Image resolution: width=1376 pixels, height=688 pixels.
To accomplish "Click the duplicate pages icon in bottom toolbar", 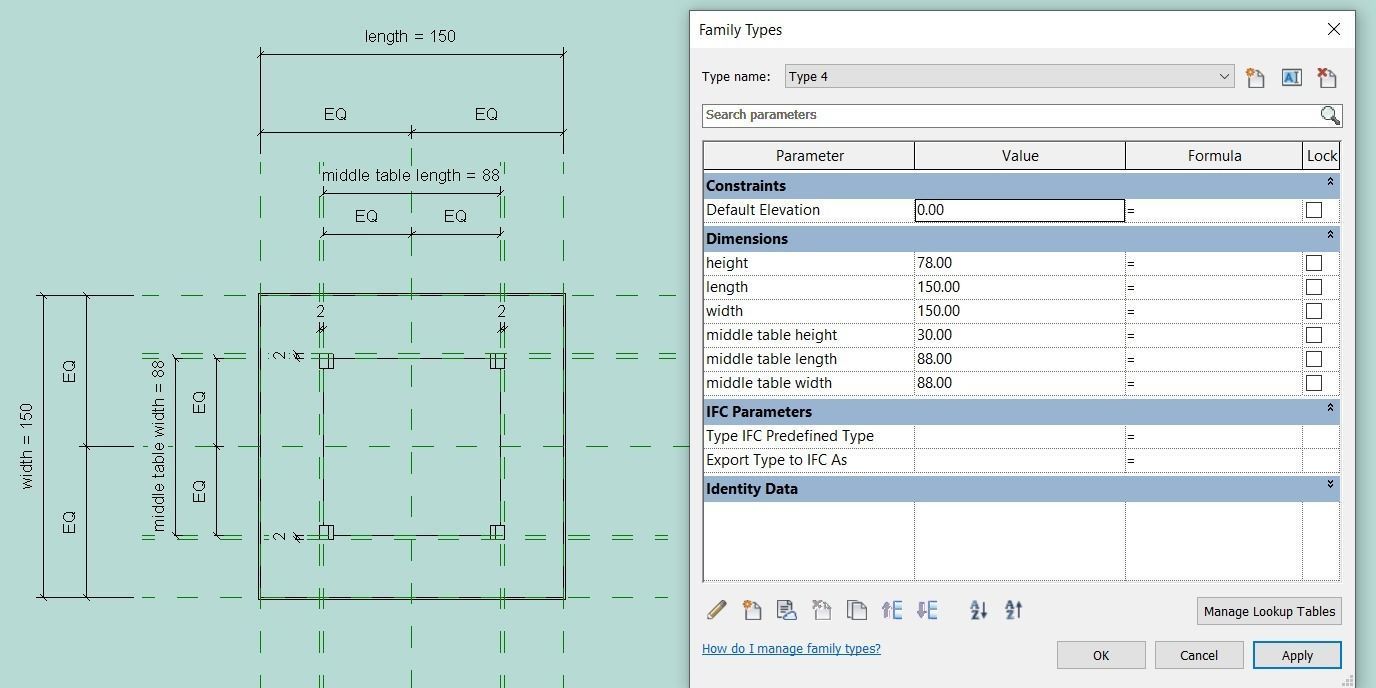I will (857, 610).
